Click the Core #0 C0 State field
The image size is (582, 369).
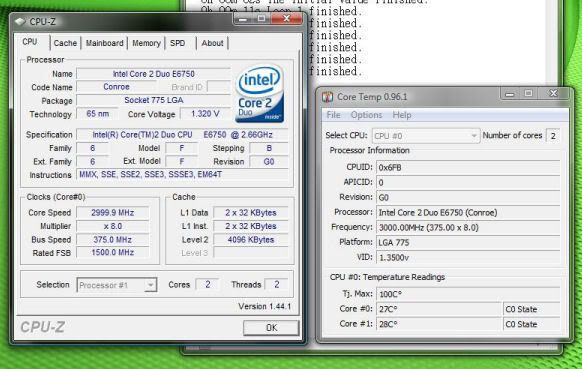click(532, 309)
